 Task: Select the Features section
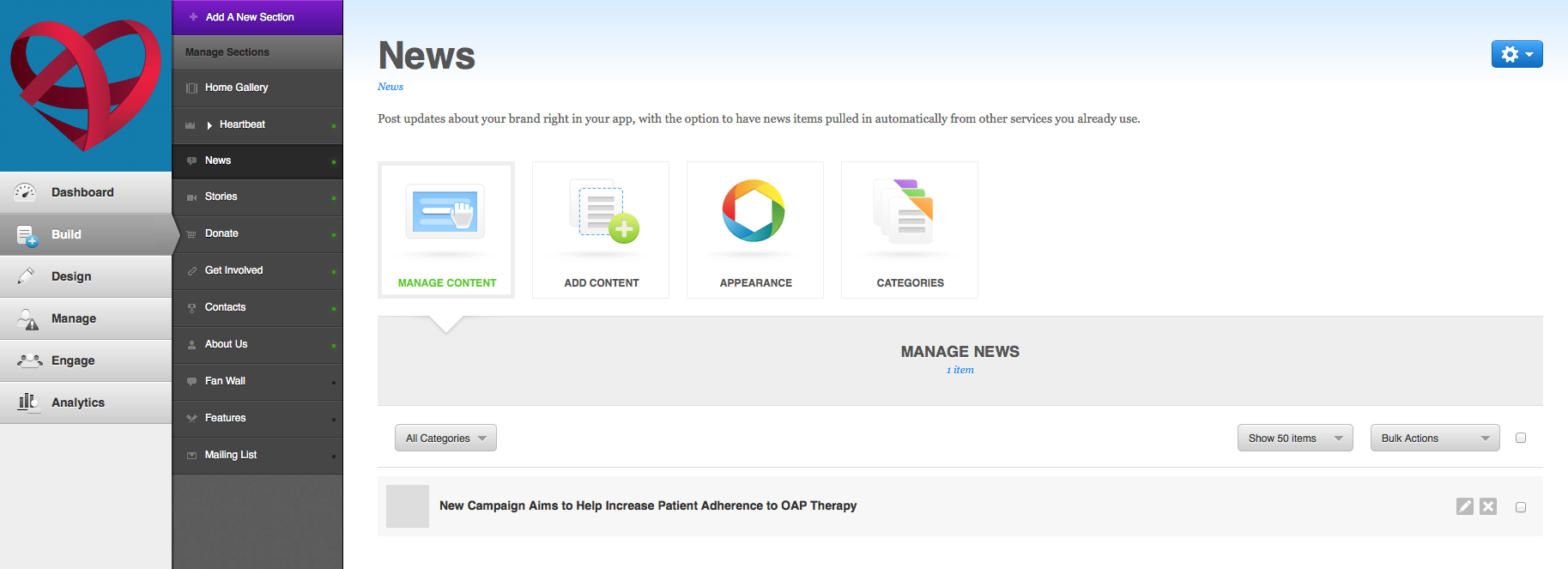pos(257,419)
